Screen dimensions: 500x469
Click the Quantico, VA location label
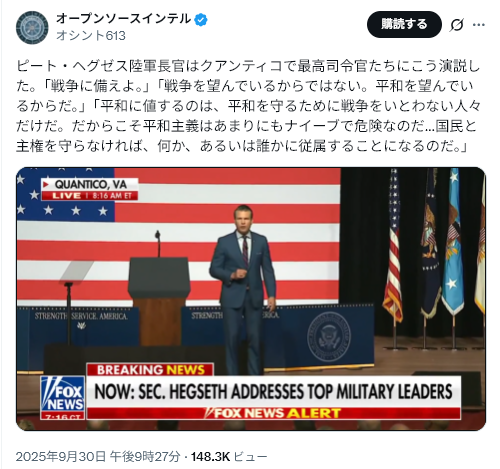click(x=90, y=184)
